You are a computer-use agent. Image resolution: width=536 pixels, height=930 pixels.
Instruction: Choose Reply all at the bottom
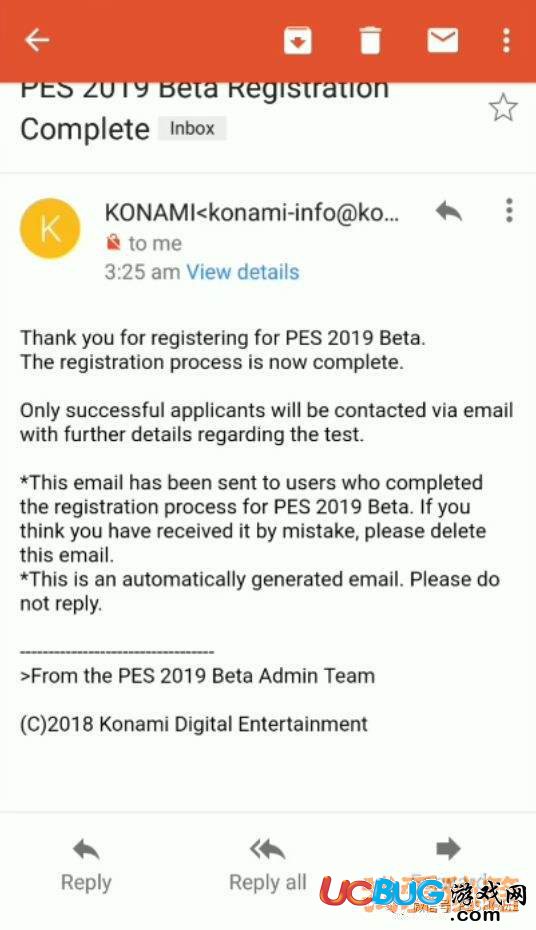click(x=268, y=864)
